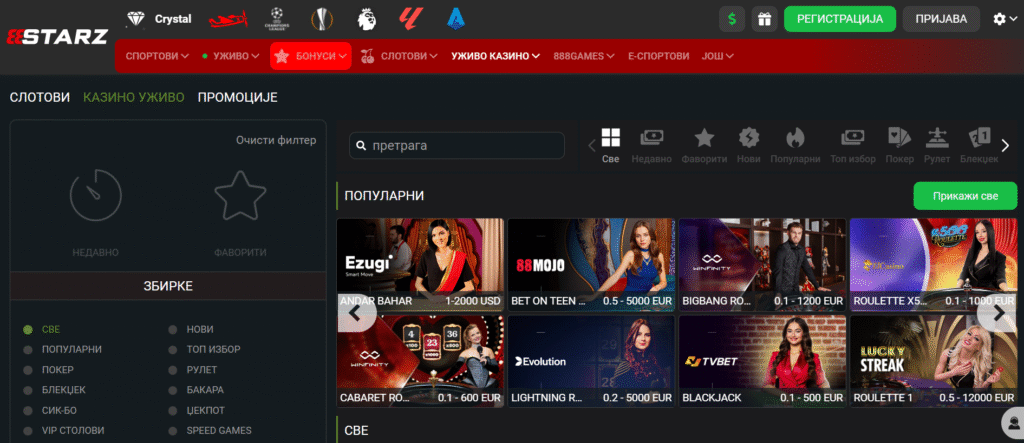1024x443 pixels.
Task: Open the gift box bonus icon
Action: pos(764,19)
